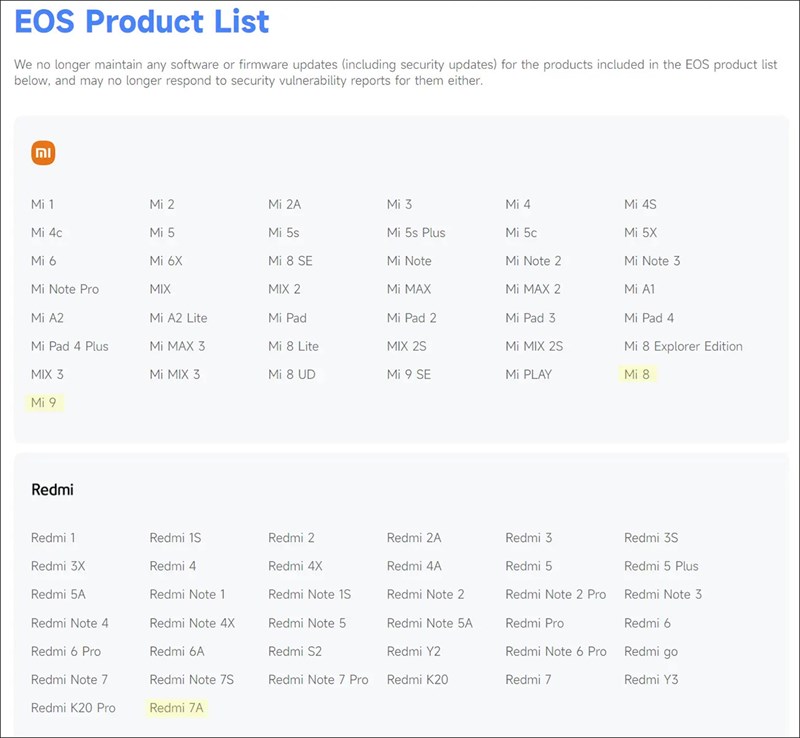The height and width of the screenshot is (738, 800).
Task: Click the Redmi Y3 entry
Action: click(651, 680)
